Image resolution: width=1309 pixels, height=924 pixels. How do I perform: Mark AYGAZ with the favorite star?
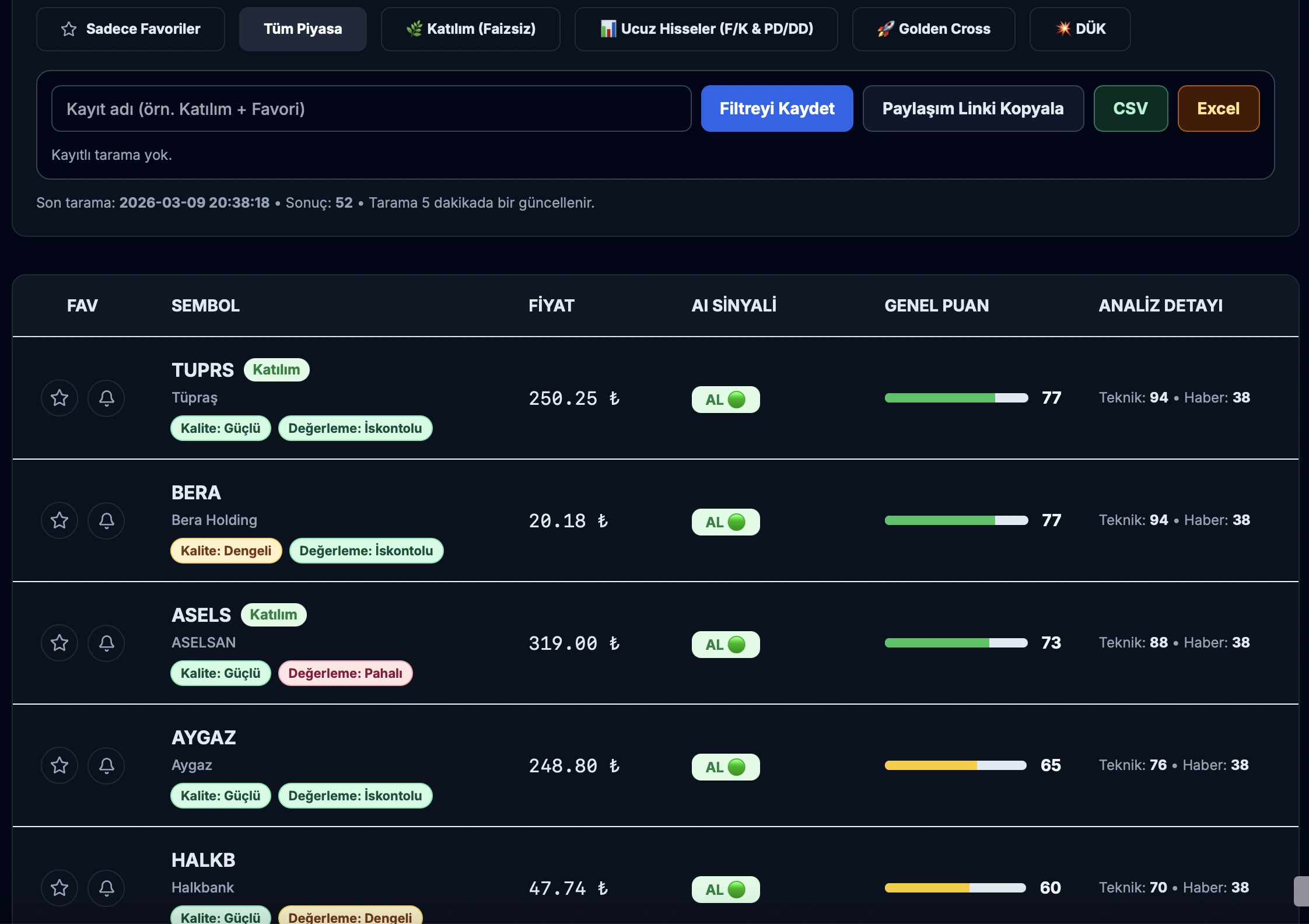coord(60,765)
